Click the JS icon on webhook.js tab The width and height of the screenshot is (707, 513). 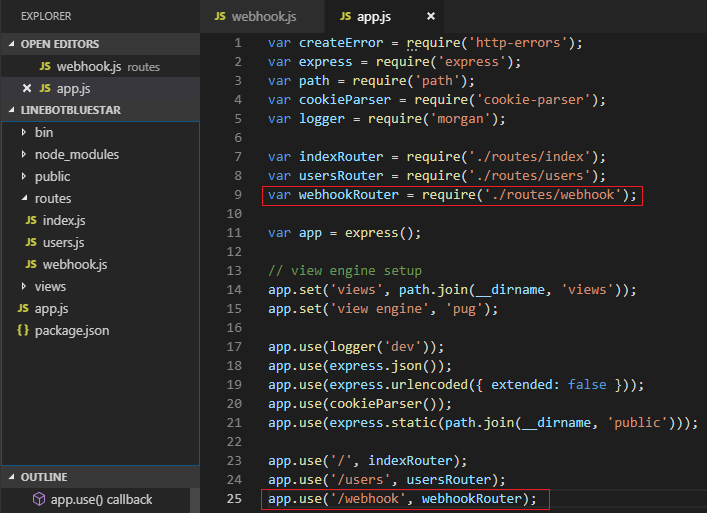point(220,16)
